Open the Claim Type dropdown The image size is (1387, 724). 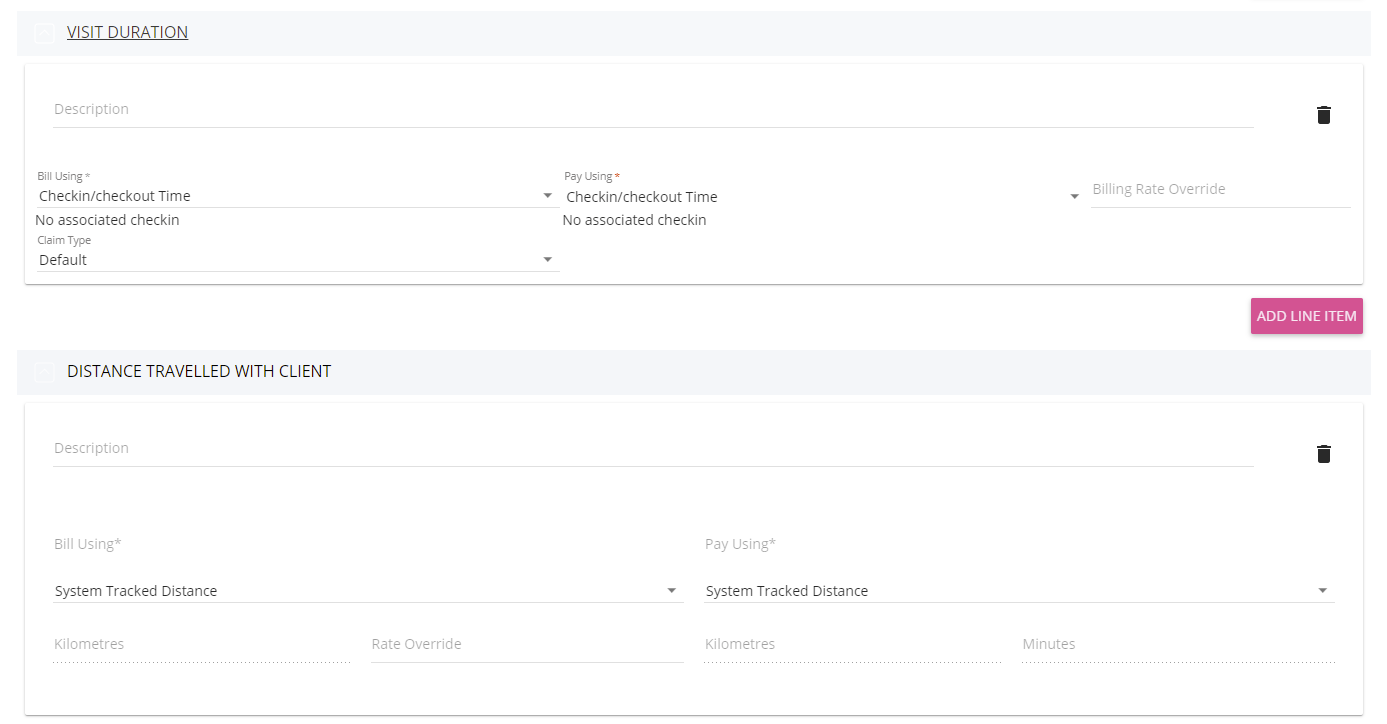point(296,260)
